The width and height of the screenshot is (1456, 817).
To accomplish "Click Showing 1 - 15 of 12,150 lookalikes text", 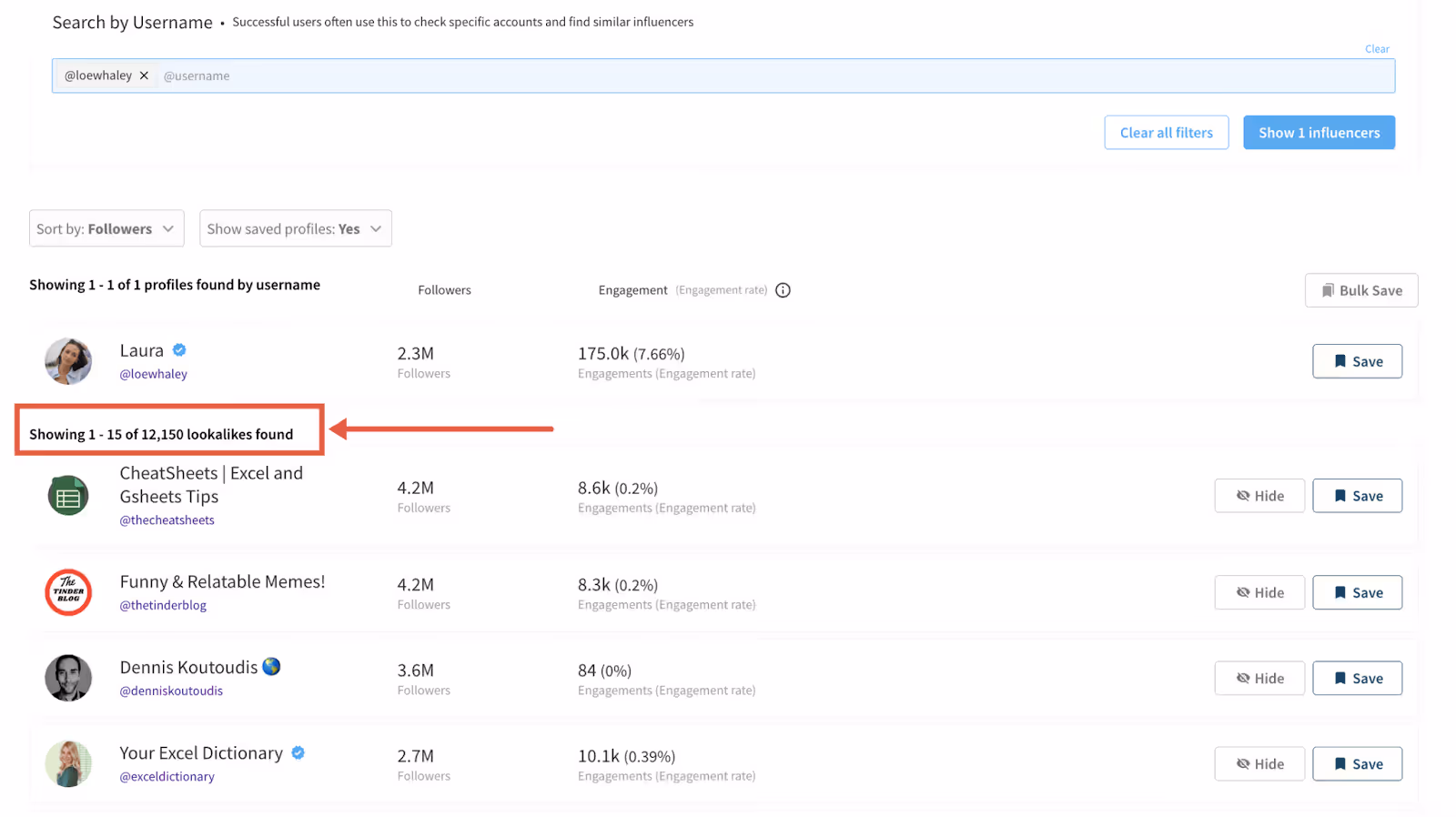I will (x=161, y=434).
